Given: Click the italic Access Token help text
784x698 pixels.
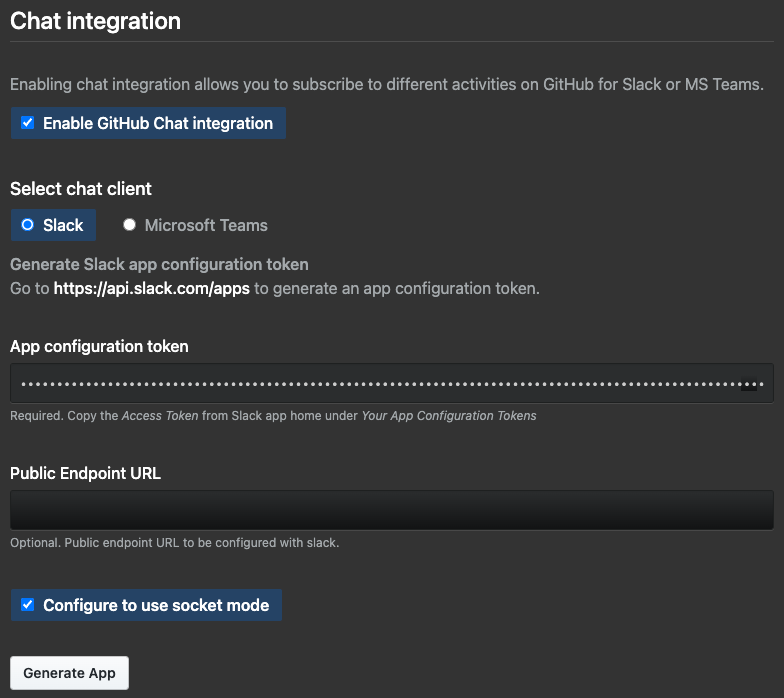Looking at the screenshot, I should [x=160, y=415].
